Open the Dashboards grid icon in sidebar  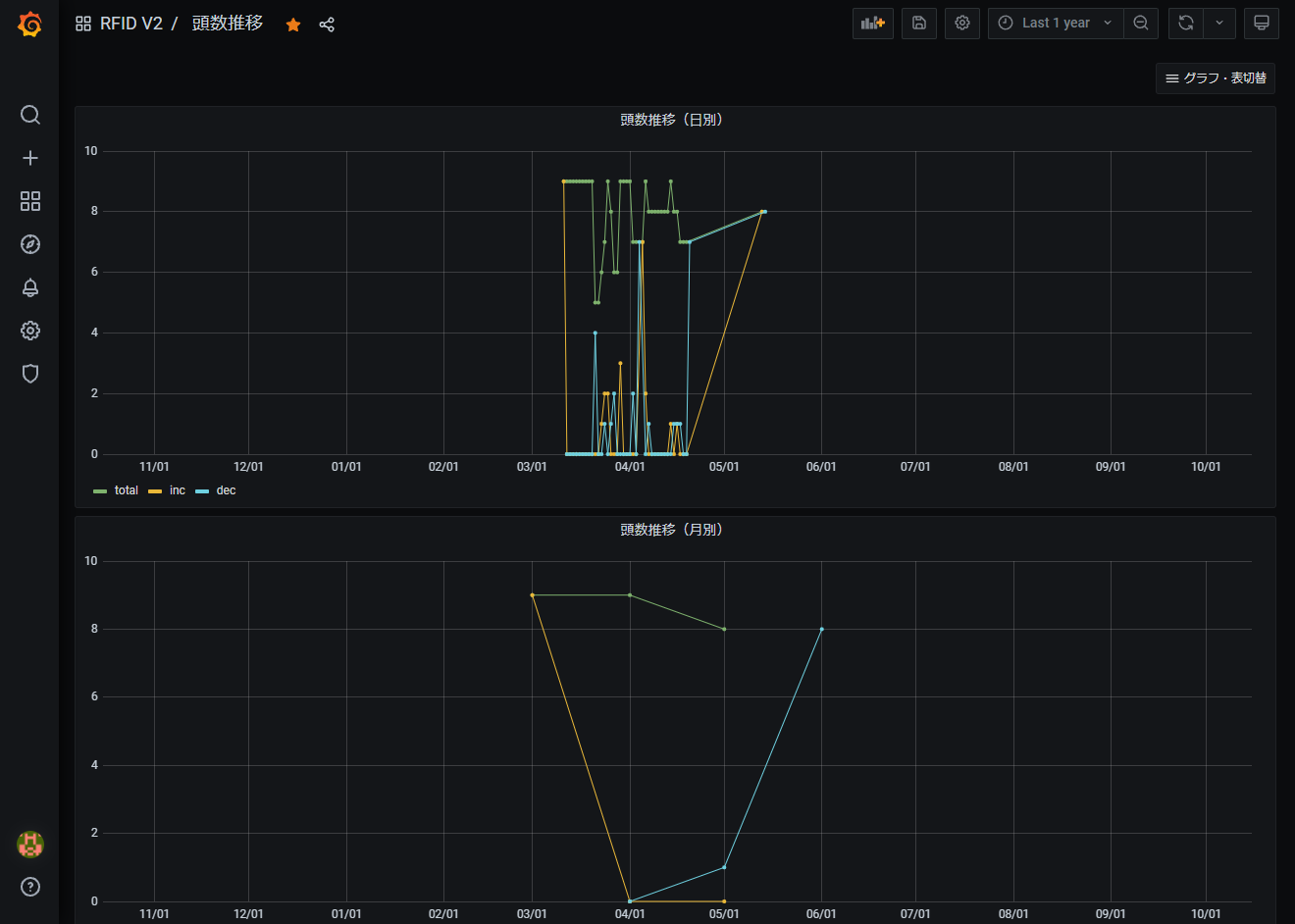[30, 201]
